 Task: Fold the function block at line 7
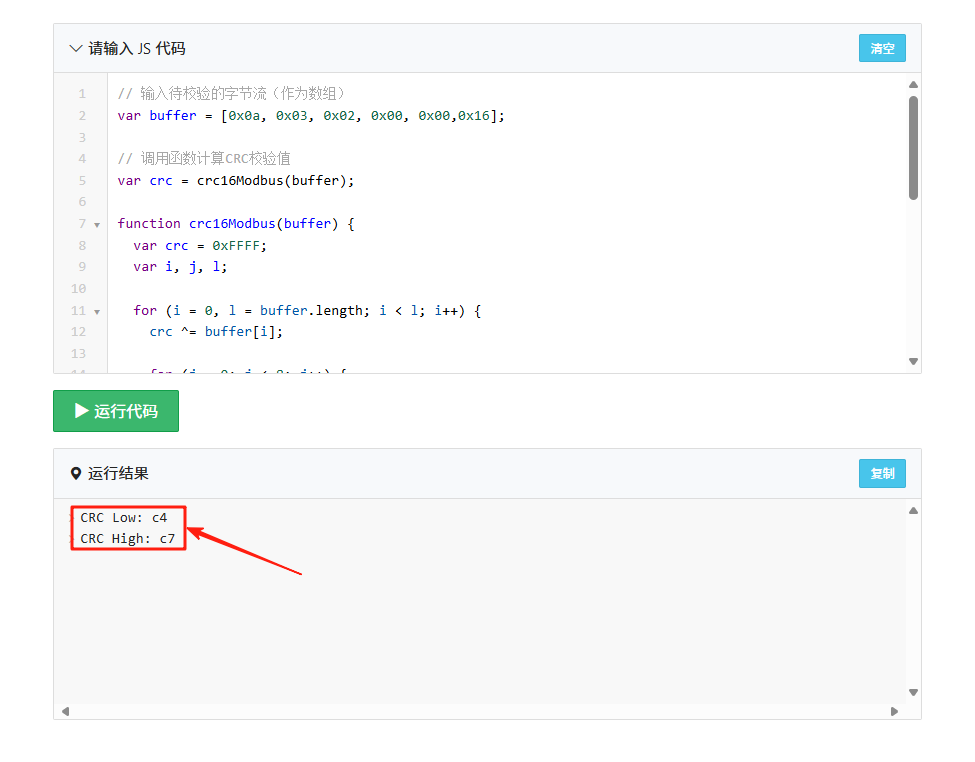[97, 225]
